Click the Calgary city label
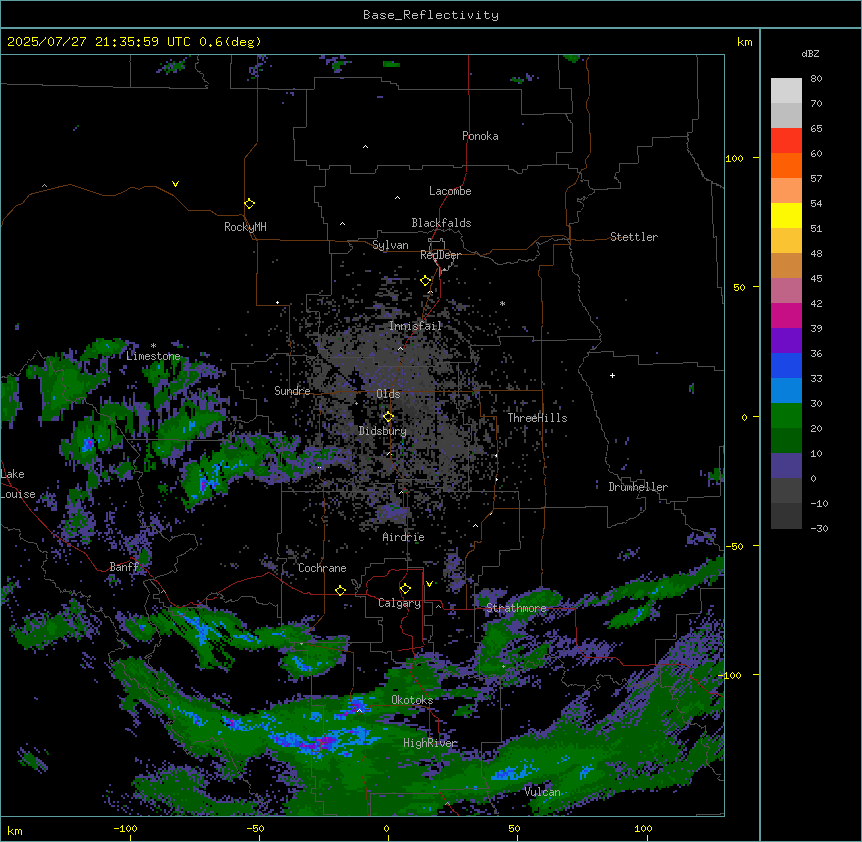Image resolution: width=862 pixels, height=842 pixels. 400,603
